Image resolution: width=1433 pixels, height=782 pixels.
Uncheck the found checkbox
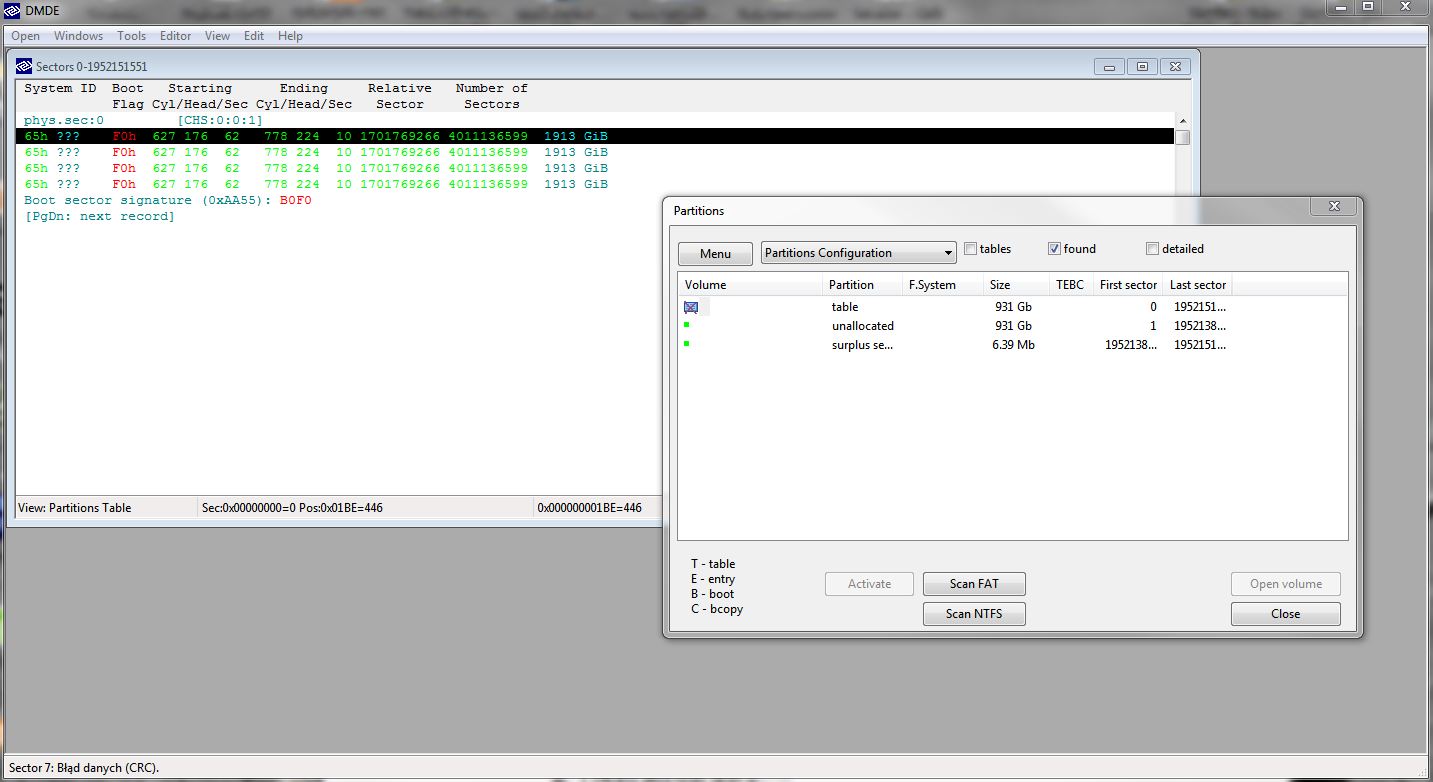1054,249
